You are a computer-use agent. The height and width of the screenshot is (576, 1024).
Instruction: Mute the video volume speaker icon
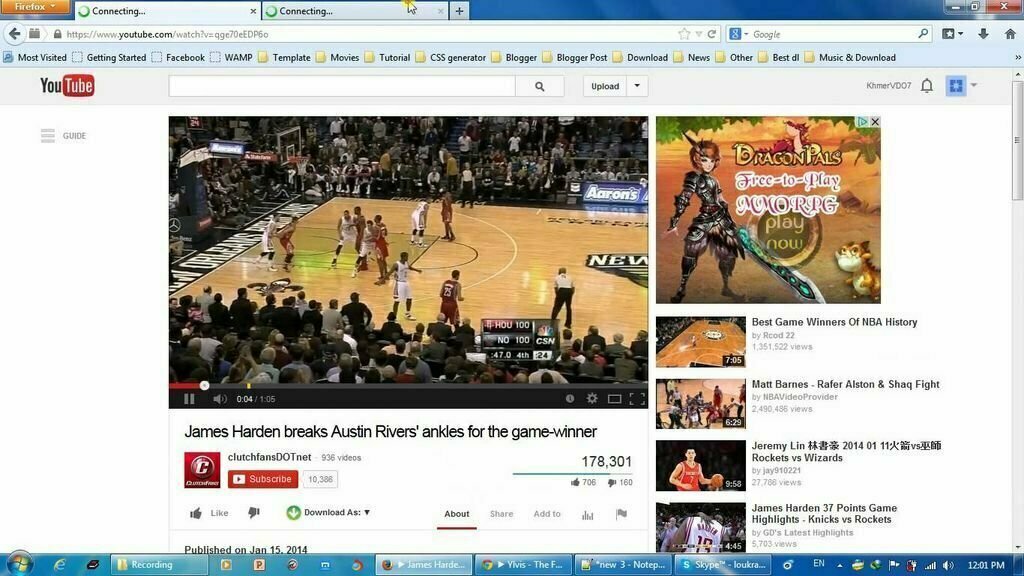point(219,398)
